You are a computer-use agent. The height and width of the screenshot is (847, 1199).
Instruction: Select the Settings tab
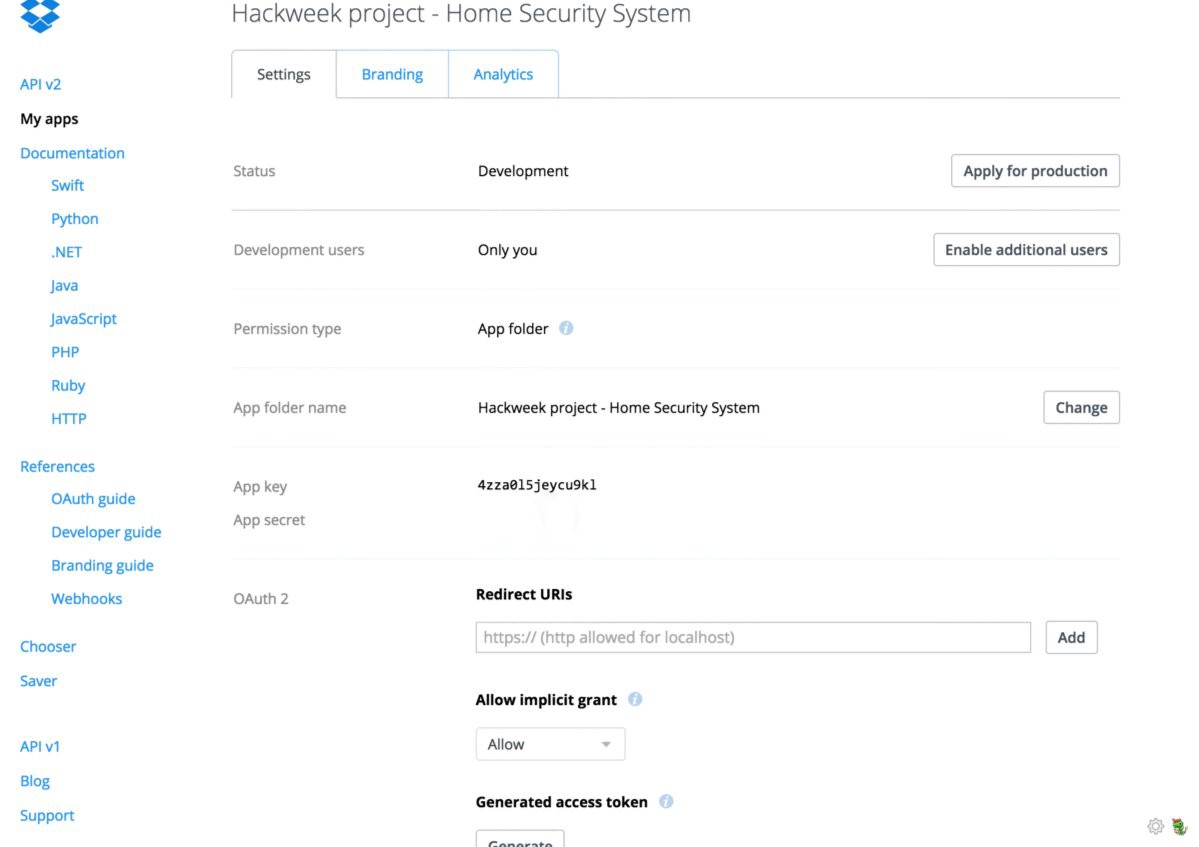coord(284,74)
